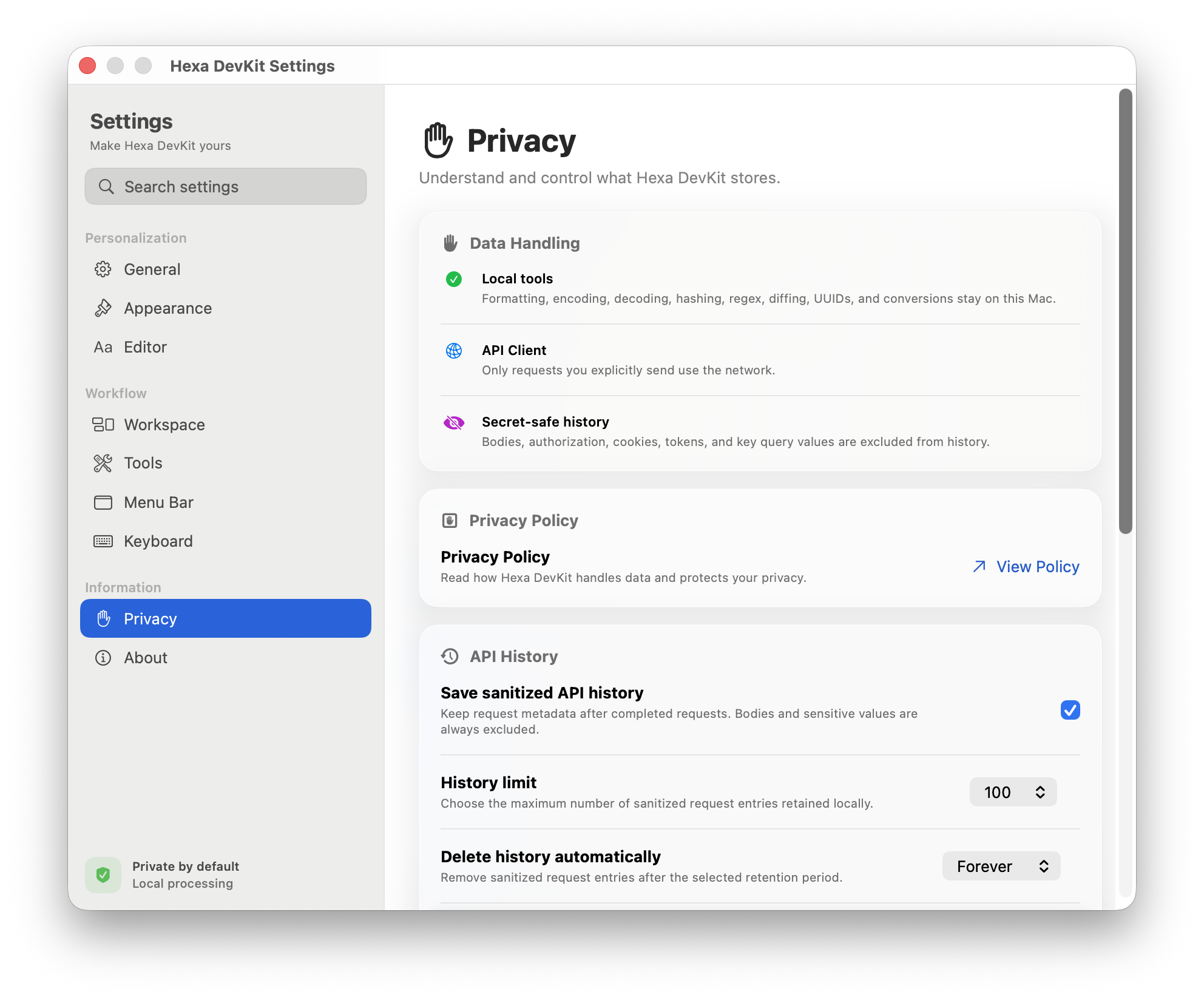Click the Appearance paintbrush icon
Image resolution: width=1204 pixels, height=1000 pixels.
[103, 308]
